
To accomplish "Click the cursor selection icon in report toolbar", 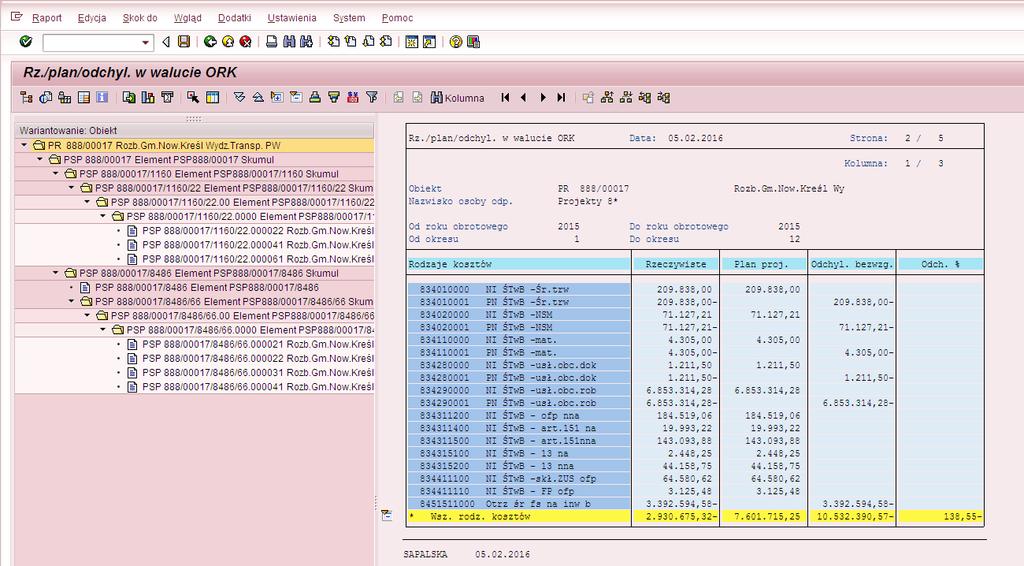I will point(193,97).
